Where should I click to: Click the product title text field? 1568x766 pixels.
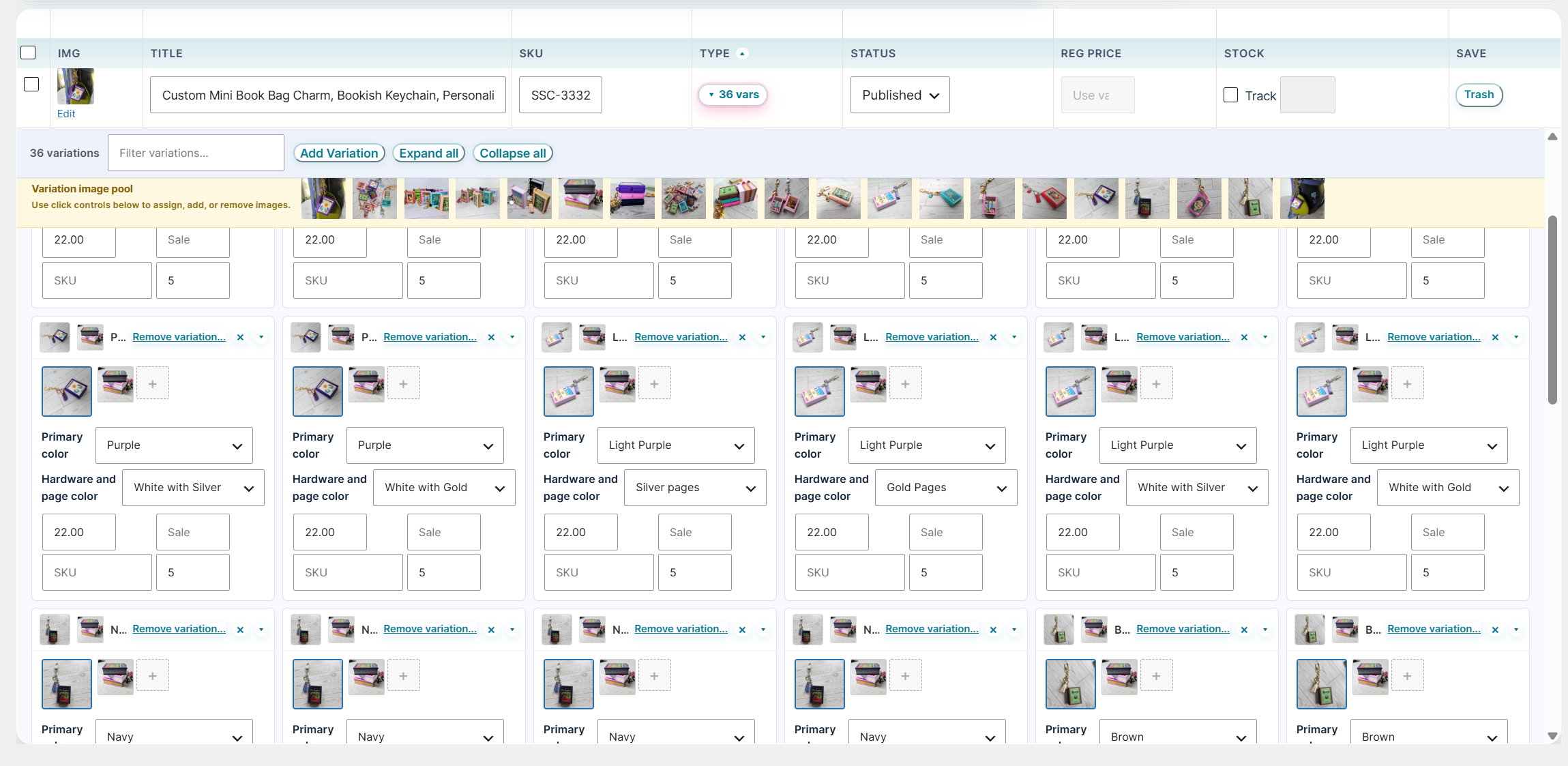[x=328, y=95]
